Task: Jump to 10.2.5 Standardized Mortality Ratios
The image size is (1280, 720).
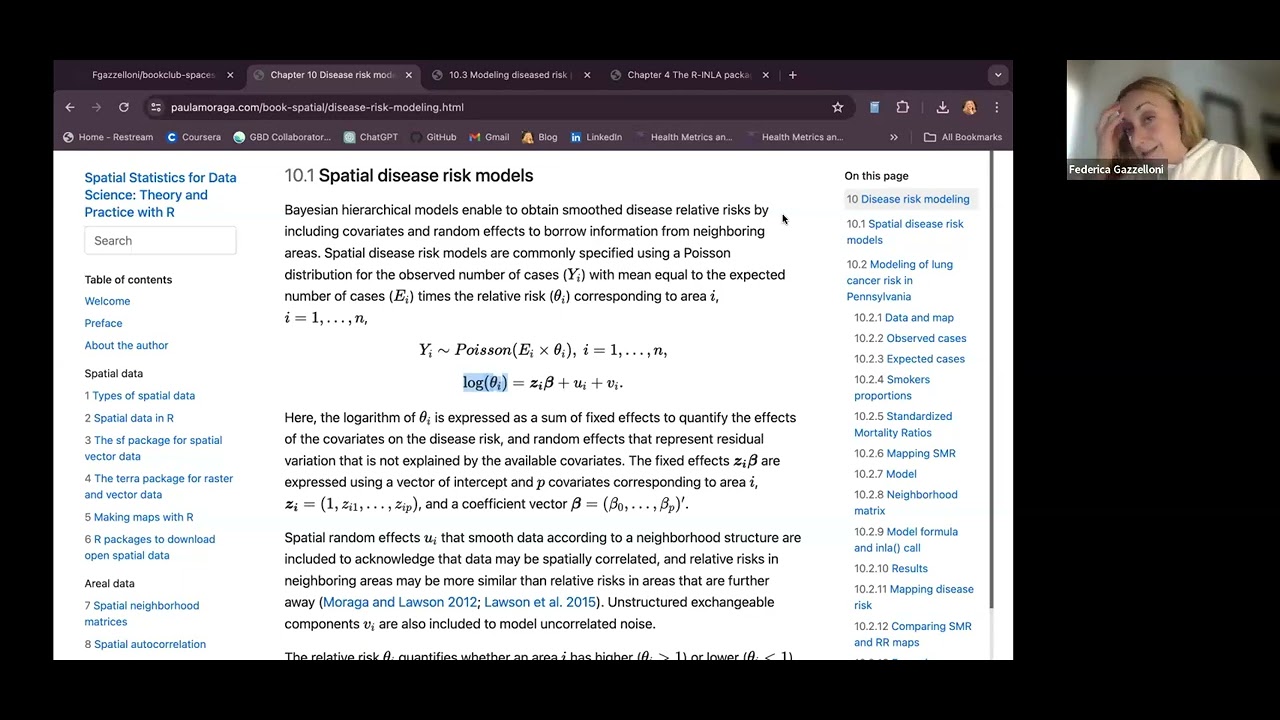Action: click(x=903, y=424)
